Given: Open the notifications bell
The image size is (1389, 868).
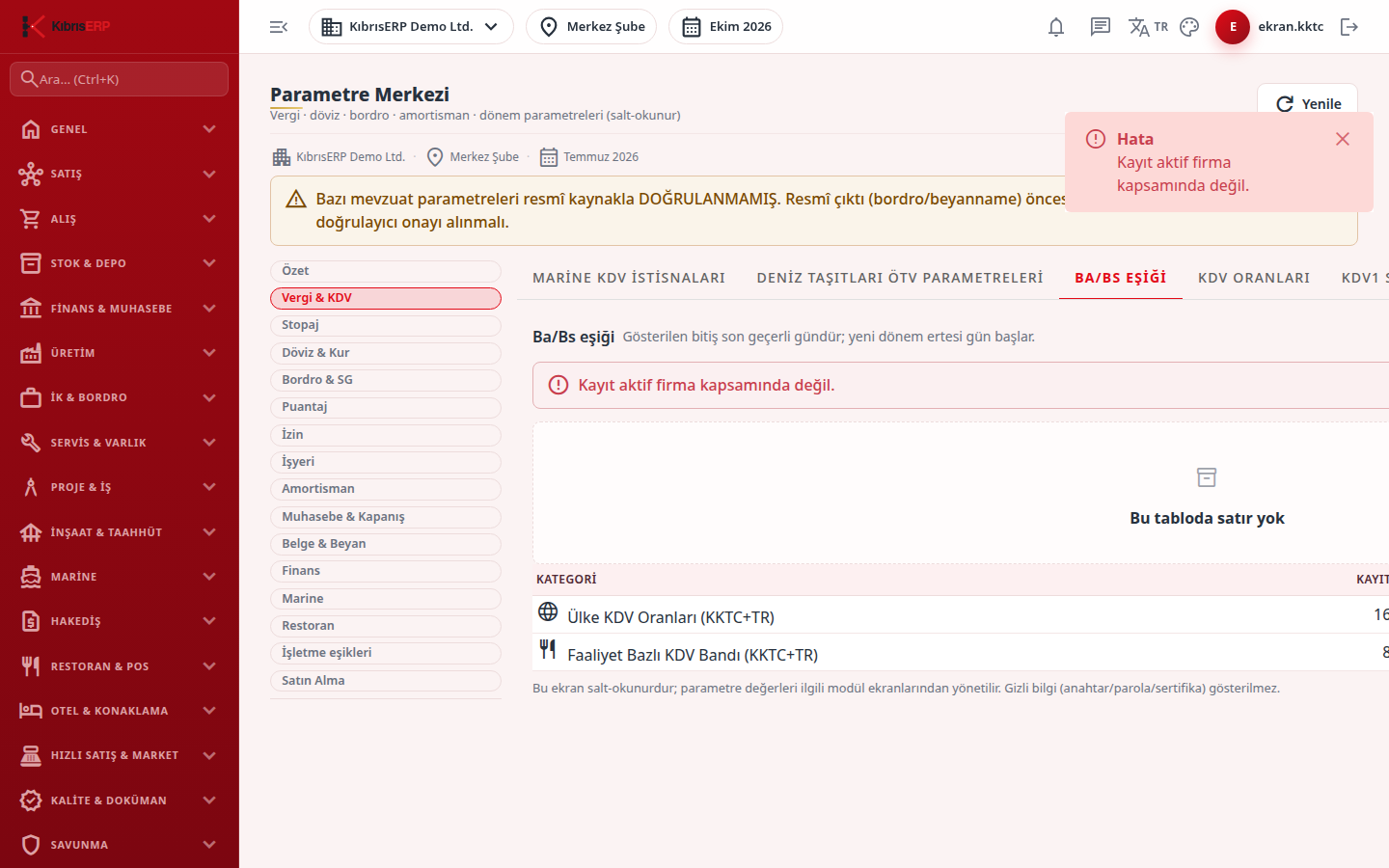Looking at the screenshot, I should pyautogui.click(x=1056, y=27).
